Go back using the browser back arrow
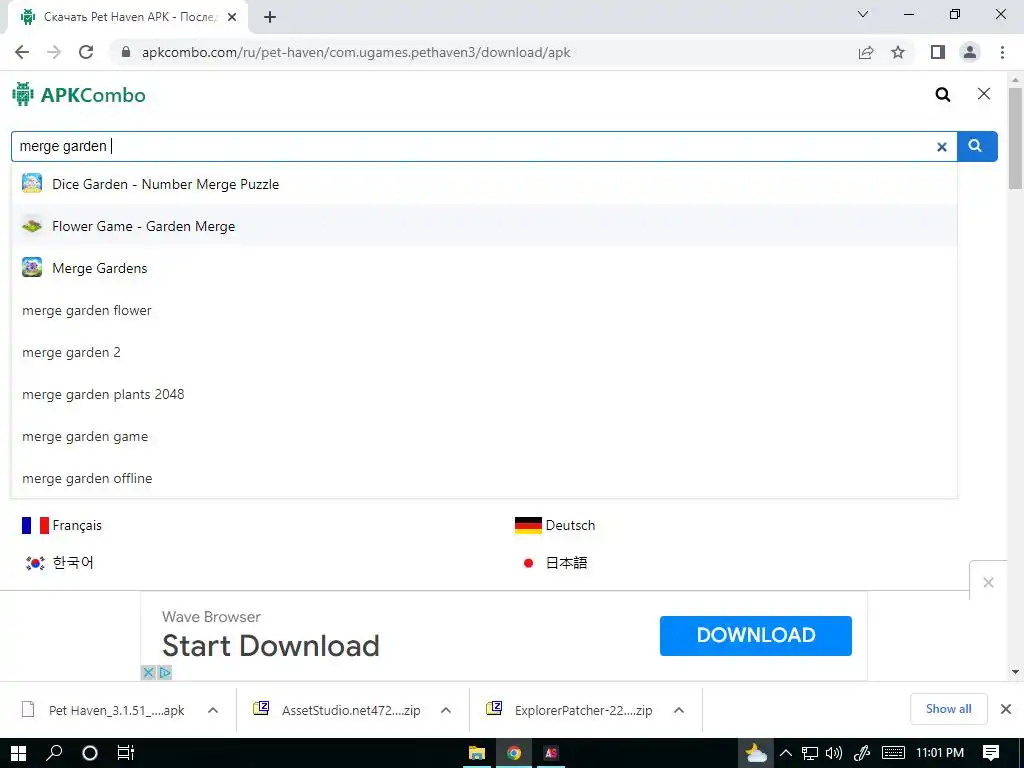Image resolution: width=1024 pixels, height=768 pixels. (22, 52)
